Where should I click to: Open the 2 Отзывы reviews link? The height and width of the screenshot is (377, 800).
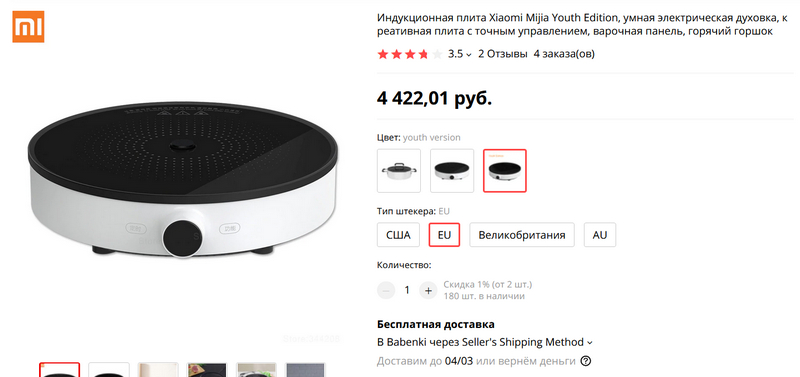coord(503,54)
